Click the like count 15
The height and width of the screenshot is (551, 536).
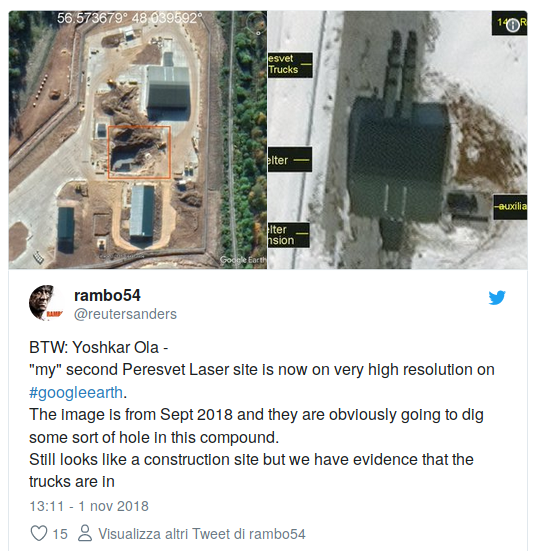coord(60,534)
